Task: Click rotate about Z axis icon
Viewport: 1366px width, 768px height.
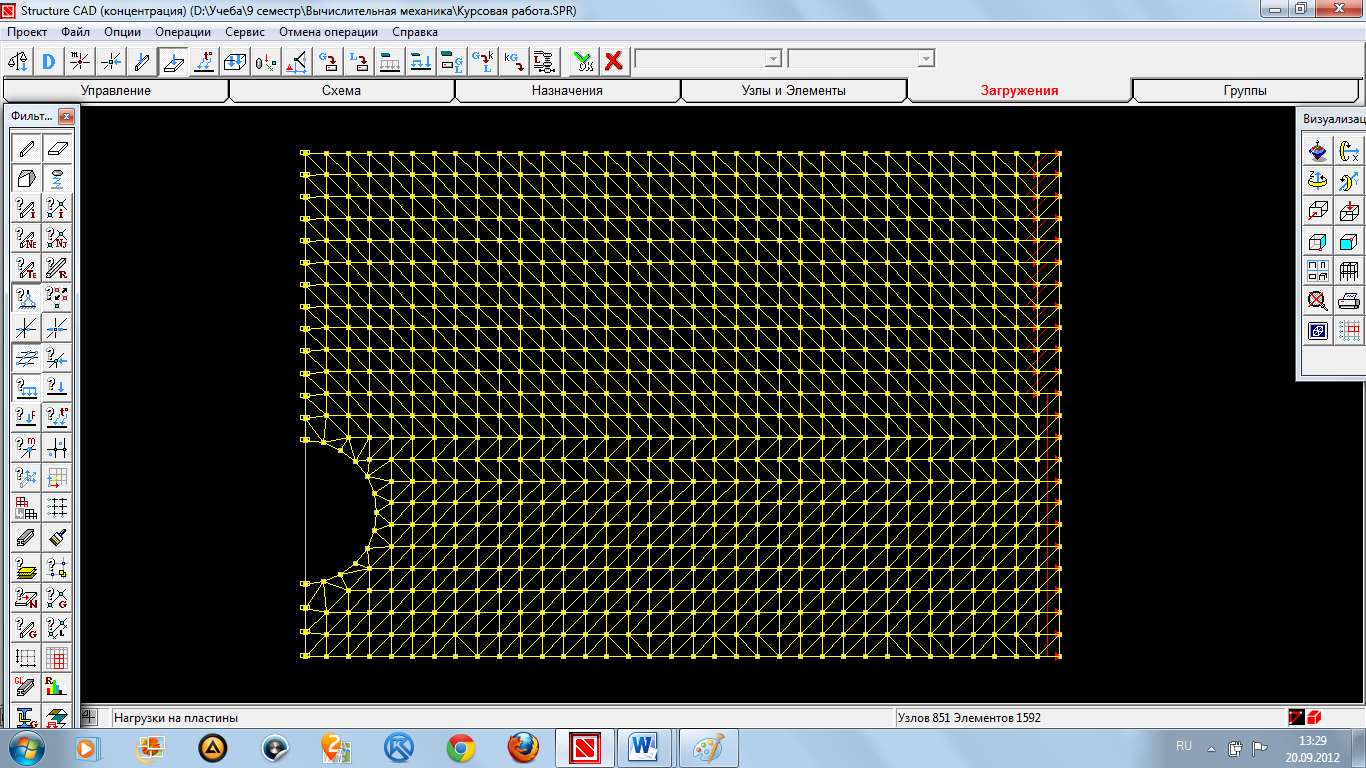Action: (x=1318, y=181)
